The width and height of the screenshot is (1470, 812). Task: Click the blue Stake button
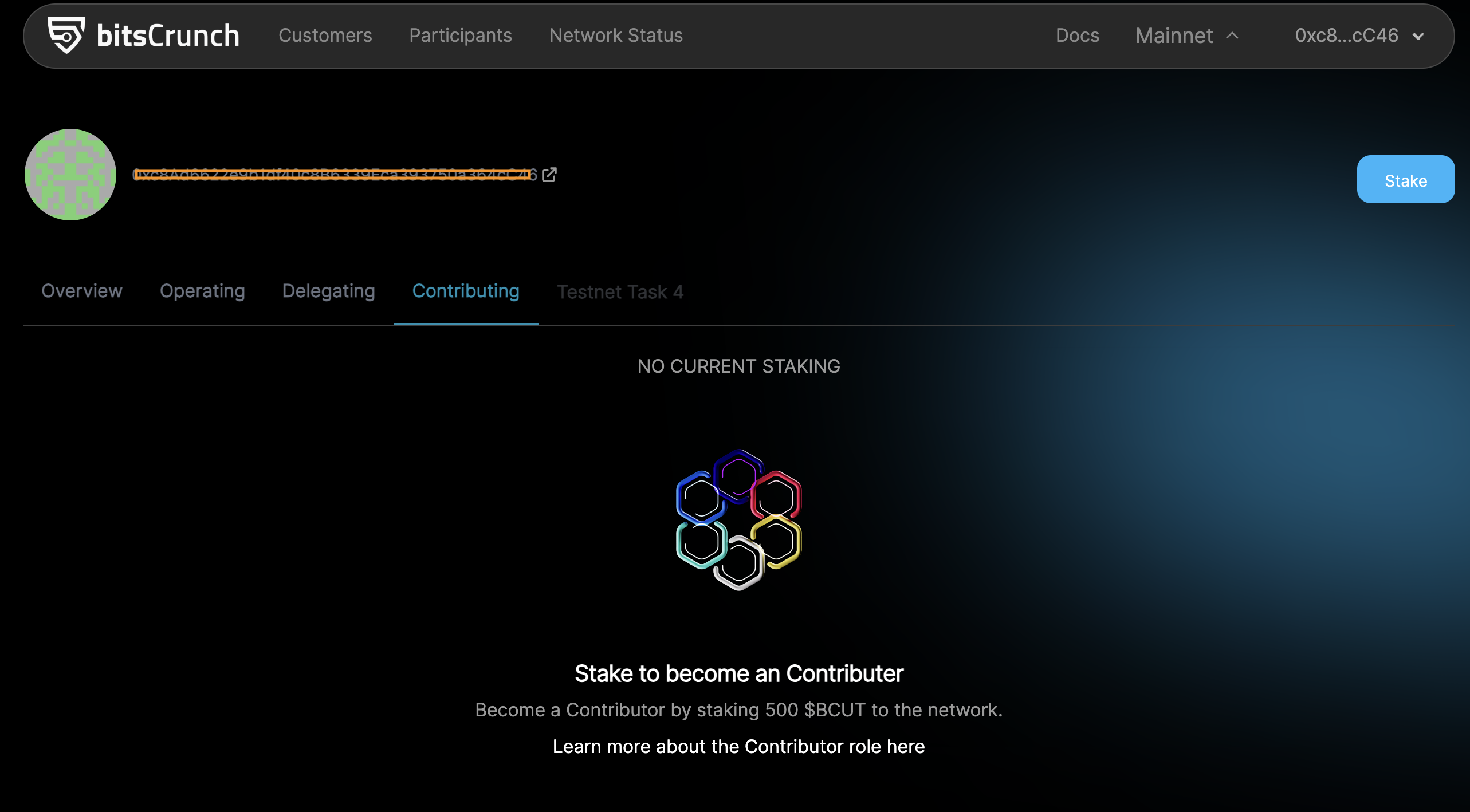coord(1405,179)
